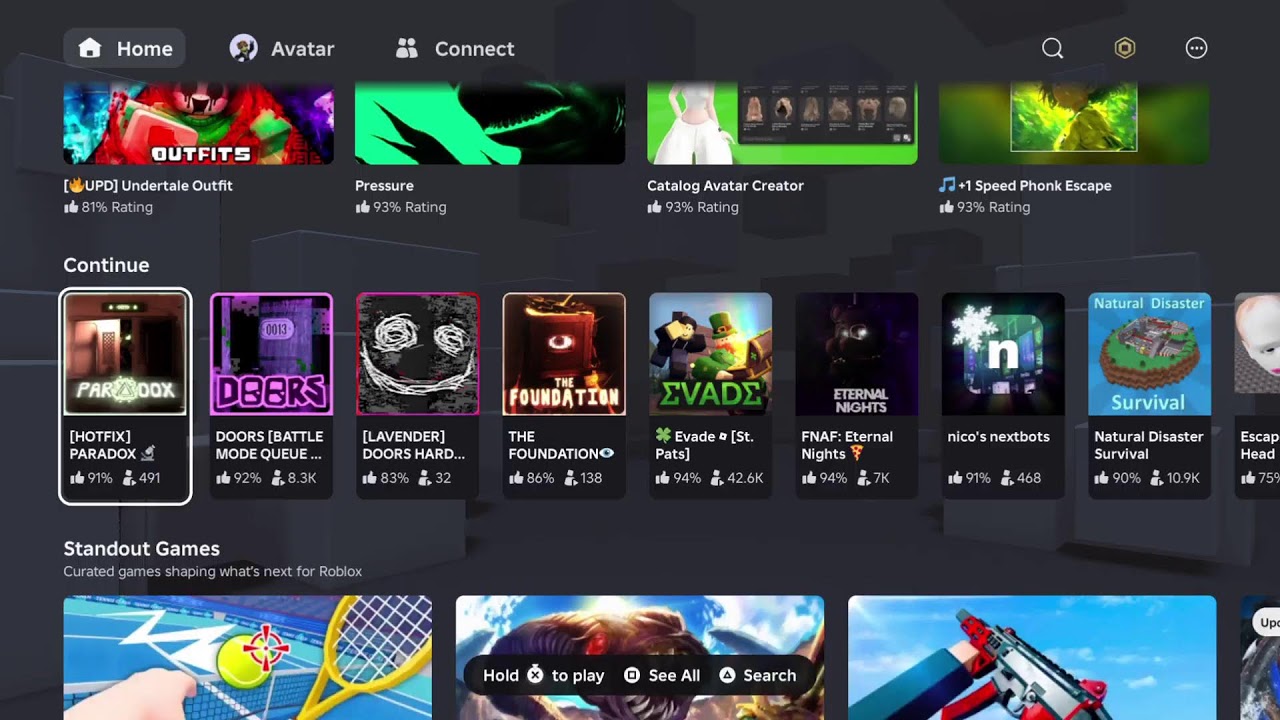Image resolution: width=1280 pixels, height=720 pixels.
Task: Click nico's nextbots 91% rating
Action: tap(970, 478)
